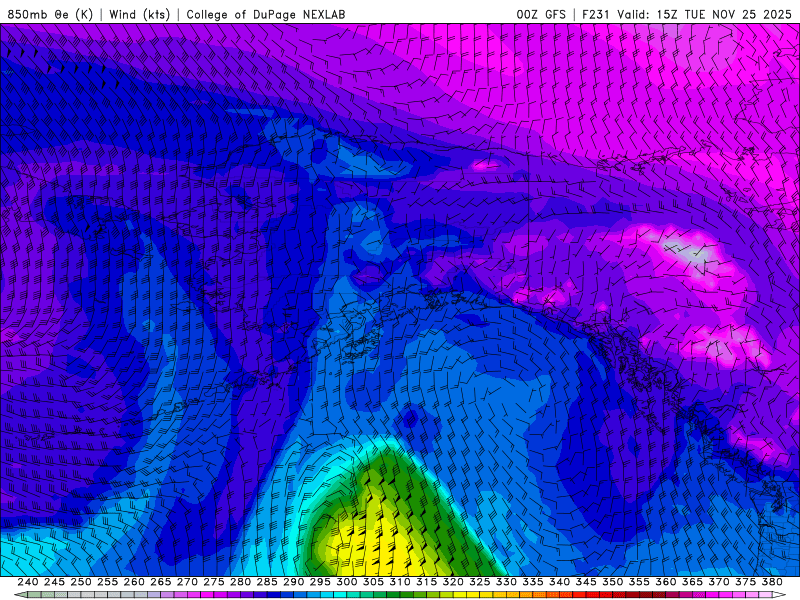Click the "Valid: 15Z TUE NOV 25 2025" text
The width and height of the screenshot is (800, 600).
click(704, 14)
